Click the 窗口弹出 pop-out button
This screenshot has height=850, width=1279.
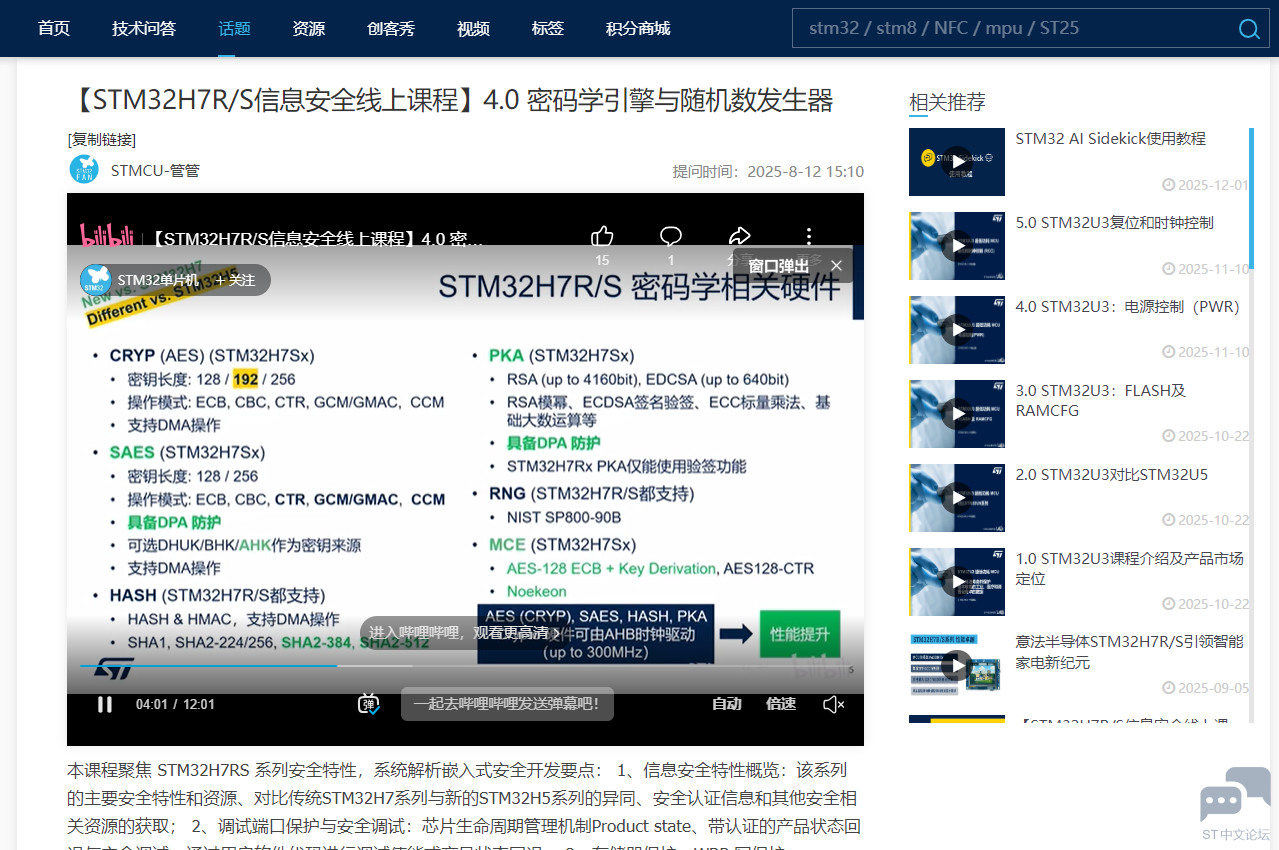coord(779,266)
